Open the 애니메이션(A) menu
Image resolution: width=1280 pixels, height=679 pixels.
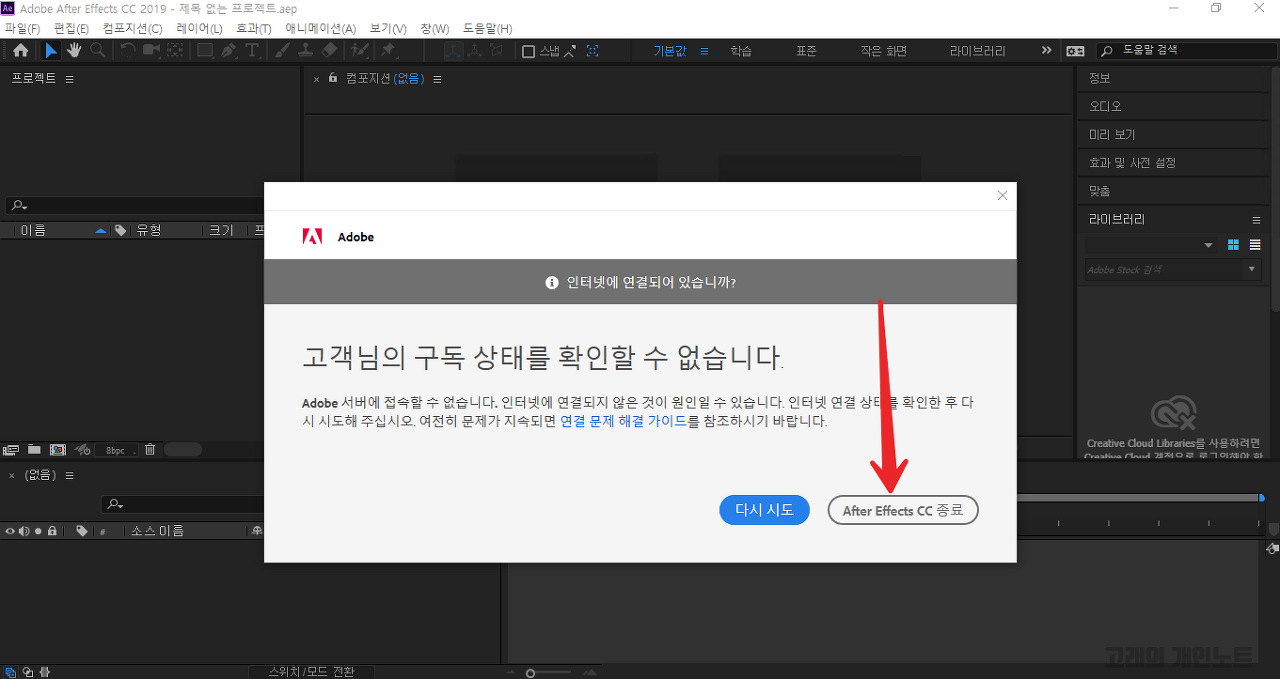(320, 28)
